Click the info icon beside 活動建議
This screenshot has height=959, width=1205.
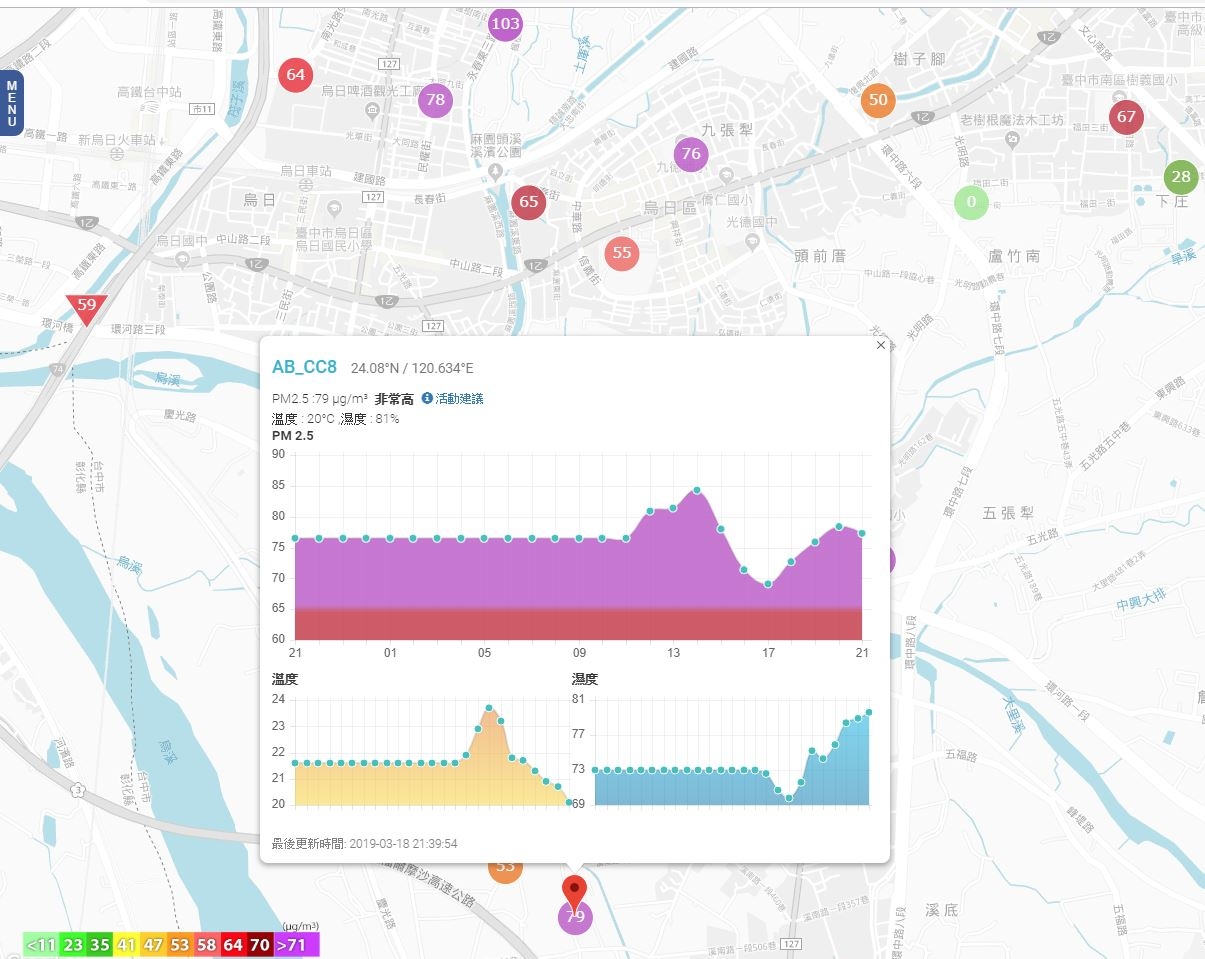(x=427, y=398)
